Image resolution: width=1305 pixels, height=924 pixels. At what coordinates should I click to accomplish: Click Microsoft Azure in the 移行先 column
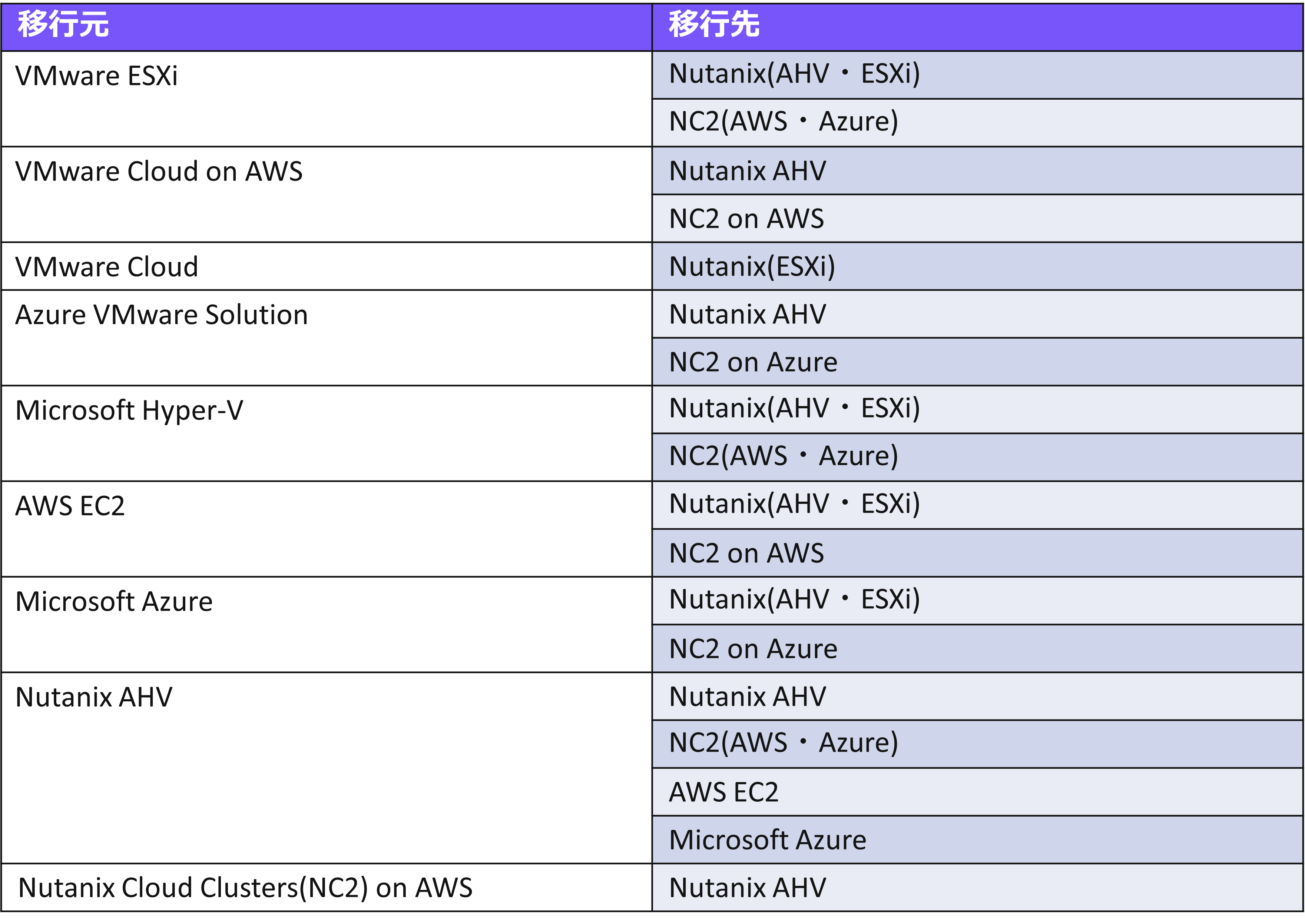(767, 840)
